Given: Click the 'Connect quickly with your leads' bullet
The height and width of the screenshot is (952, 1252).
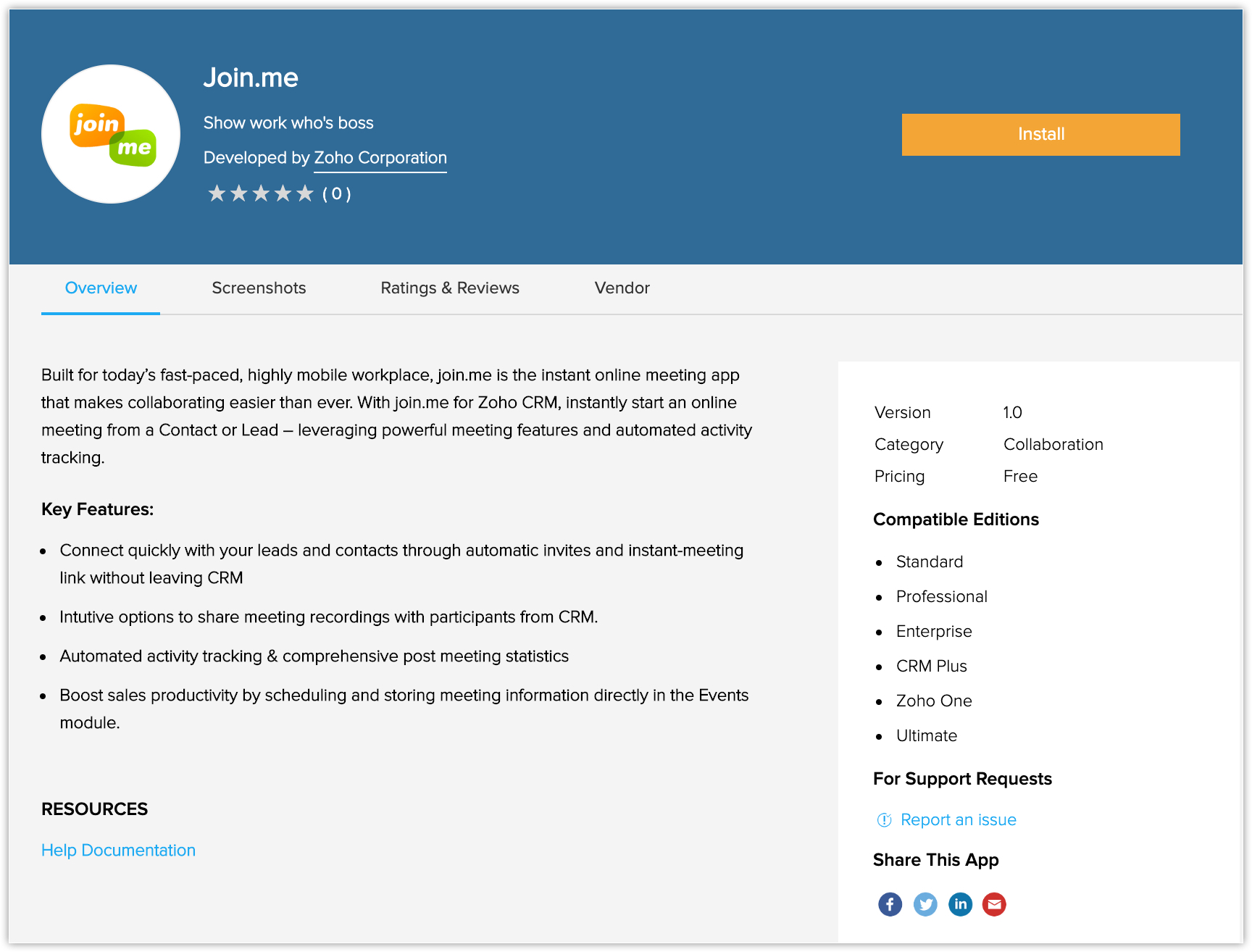Looking at the screenshot, I should [402, 564].
